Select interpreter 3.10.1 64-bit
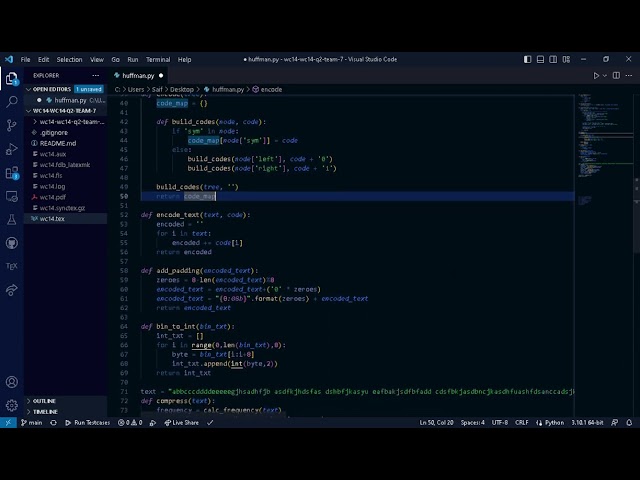This screenshot has width=640, height=480. click(587, 422)
